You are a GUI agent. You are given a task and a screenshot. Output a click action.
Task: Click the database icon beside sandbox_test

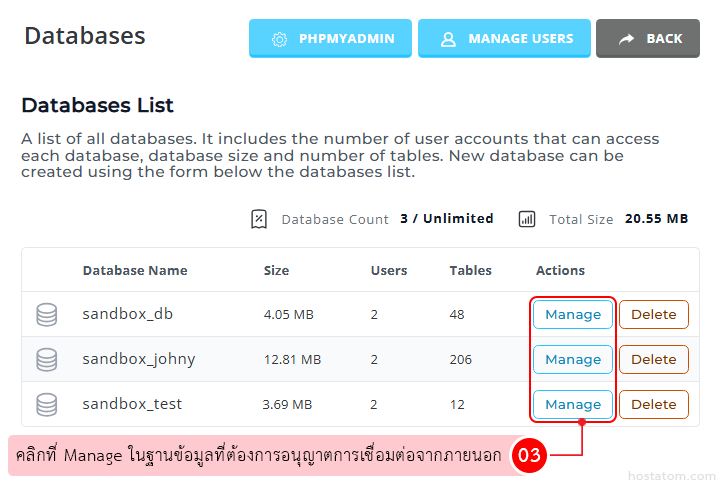pos(46,404)
